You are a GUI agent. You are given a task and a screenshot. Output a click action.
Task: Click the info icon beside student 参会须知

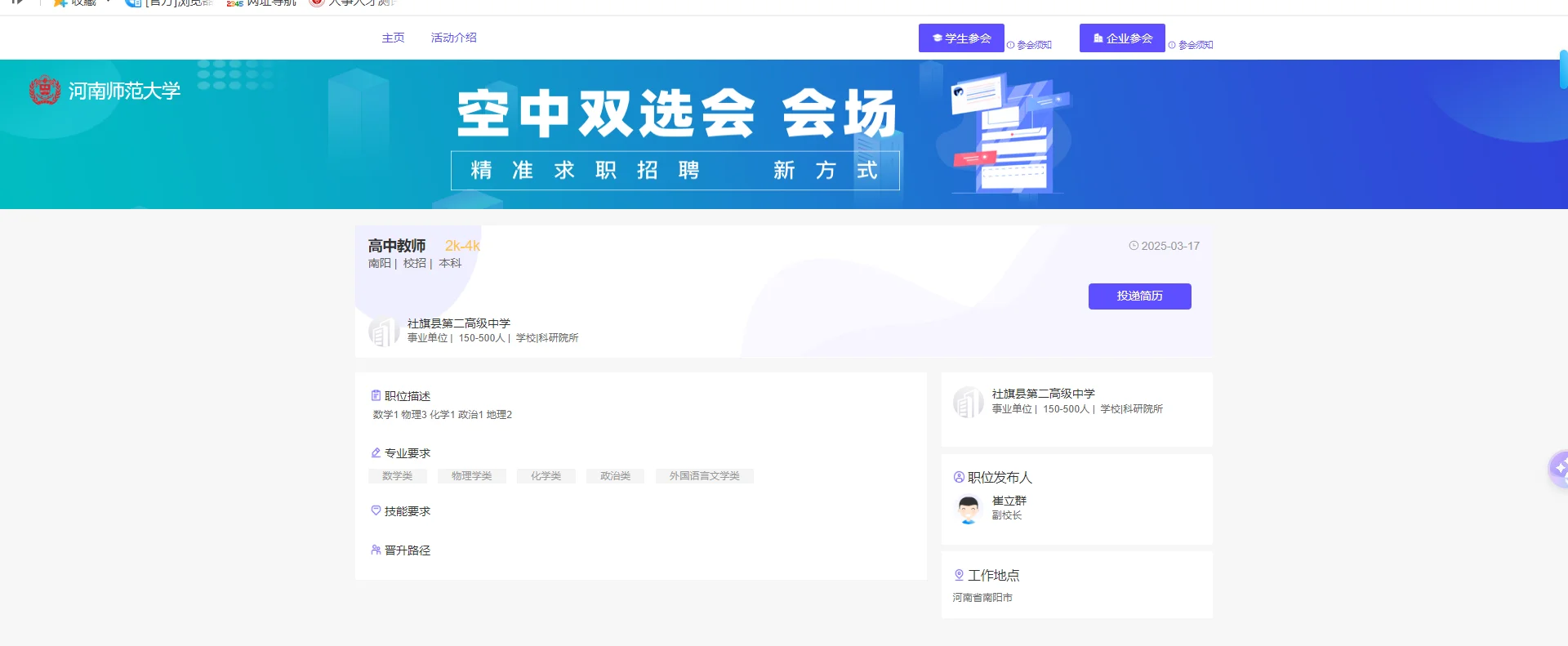pyautogui.click(x=1010, y=45)
